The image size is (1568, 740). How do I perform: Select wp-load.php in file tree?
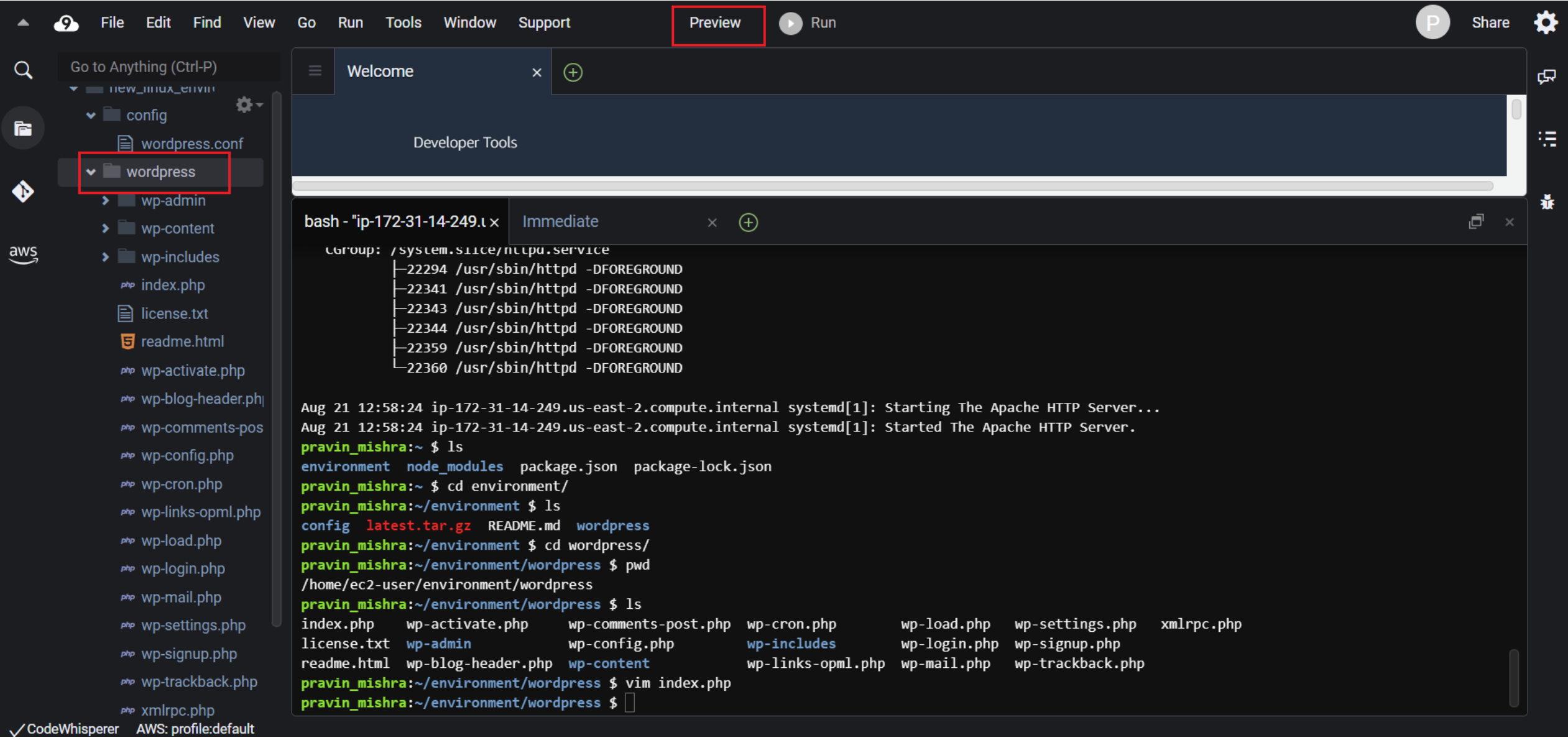click(181, 540)
